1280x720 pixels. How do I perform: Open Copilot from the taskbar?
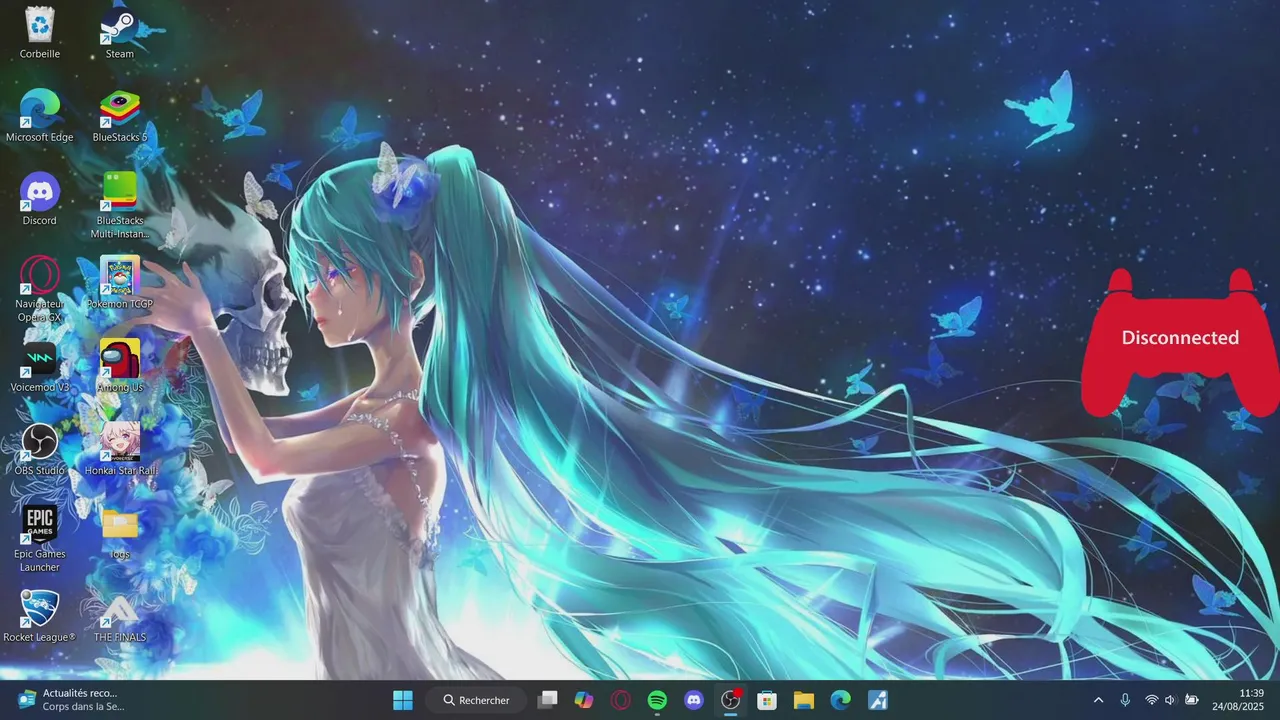584,700
